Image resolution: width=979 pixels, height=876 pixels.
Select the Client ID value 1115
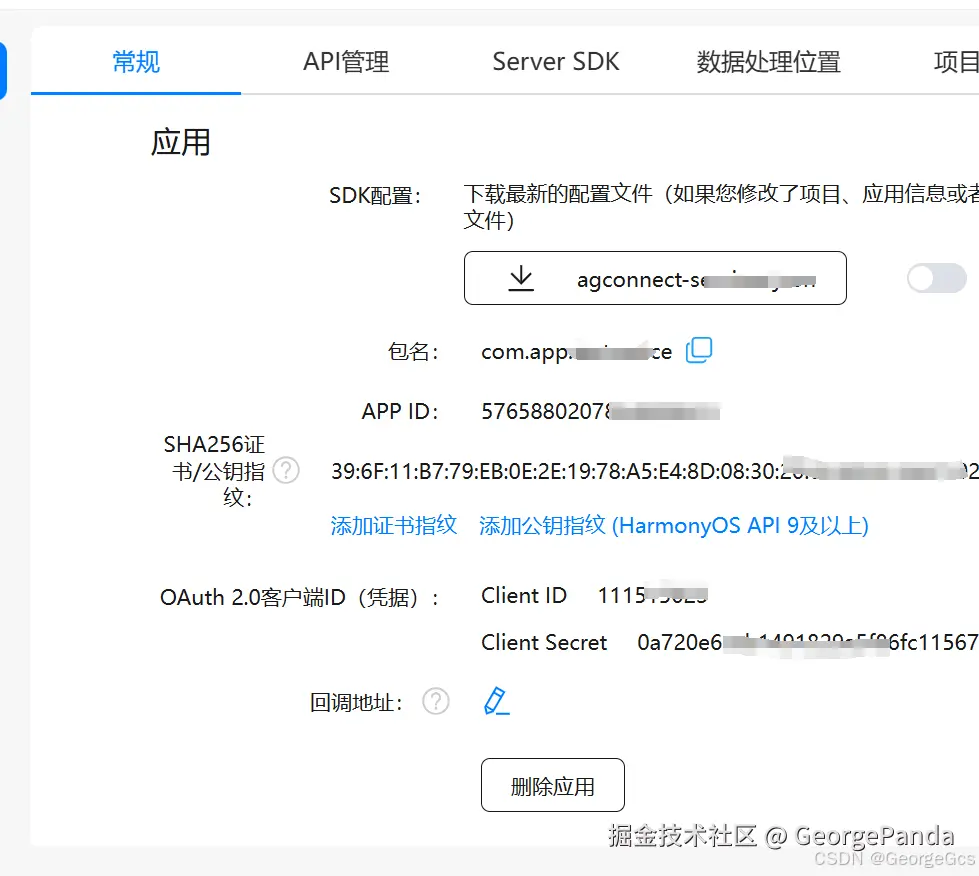click(652, 595)
